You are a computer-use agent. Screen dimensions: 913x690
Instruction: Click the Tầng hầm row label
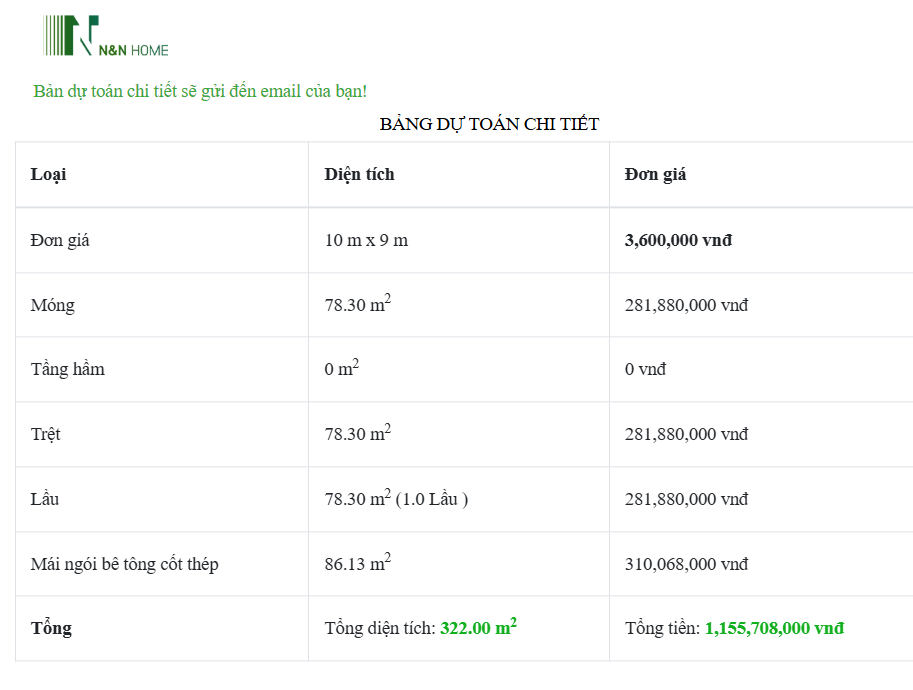68,369
